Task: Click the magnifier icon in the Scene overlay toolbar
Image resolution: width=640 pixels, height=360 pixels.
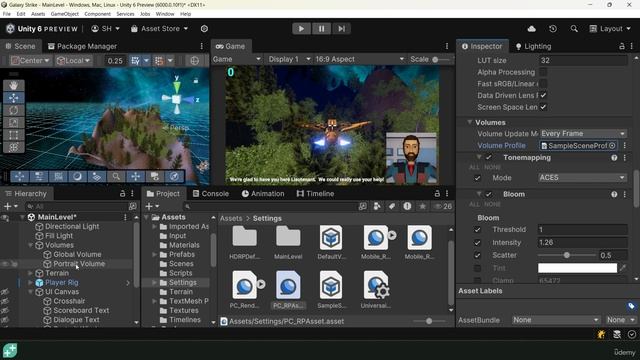Action: 116,176
